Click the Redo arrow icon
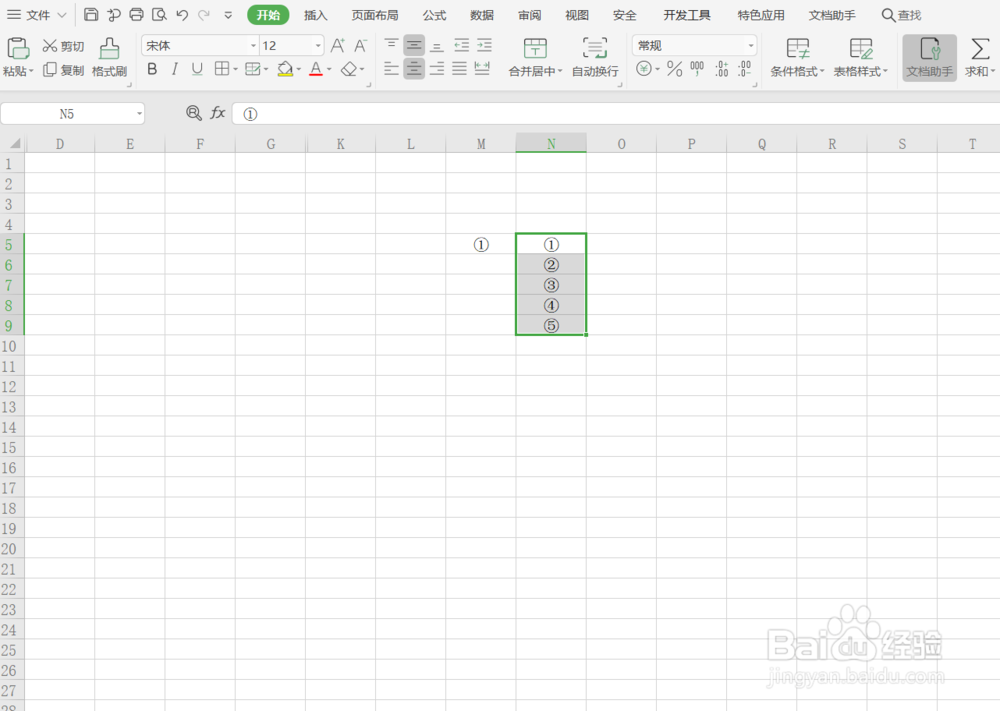 pos(204,14)
